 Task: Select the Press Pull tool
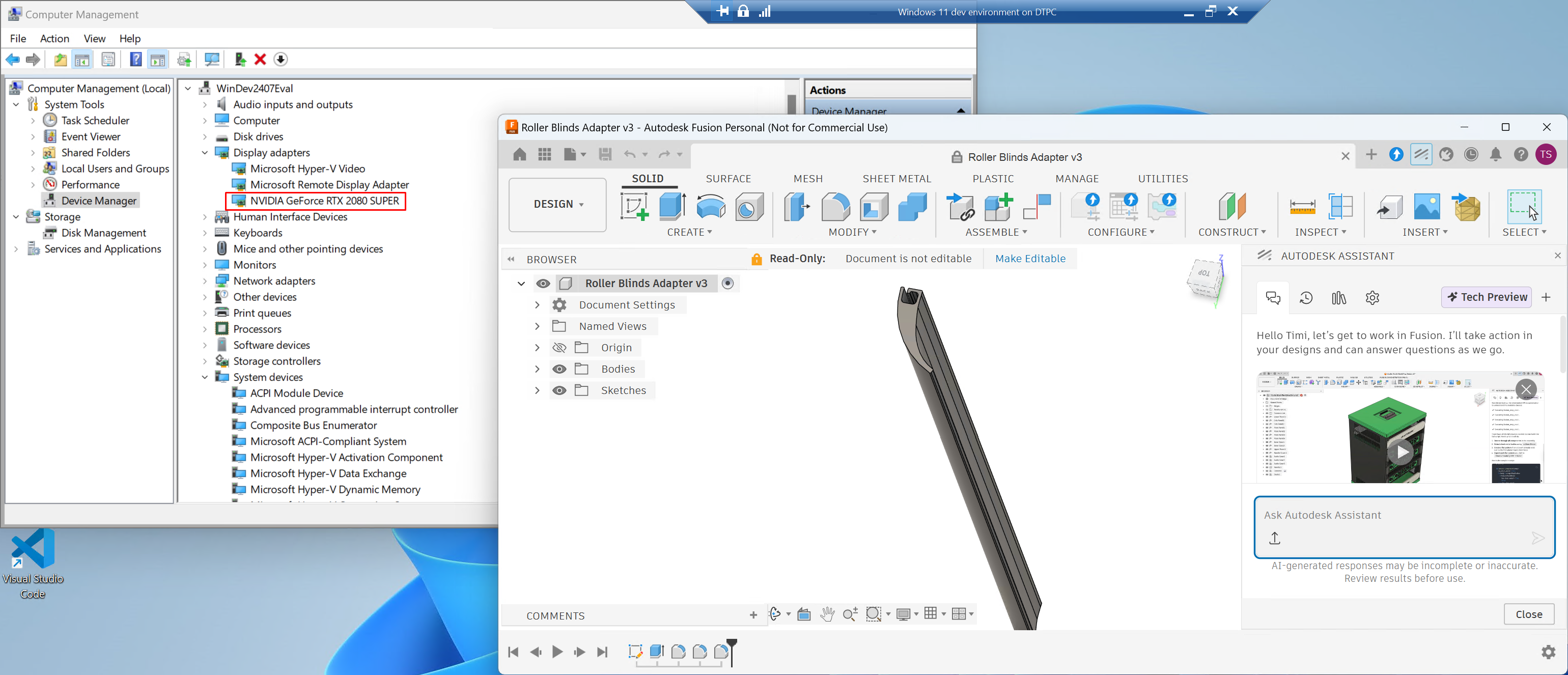click(797, 207)
